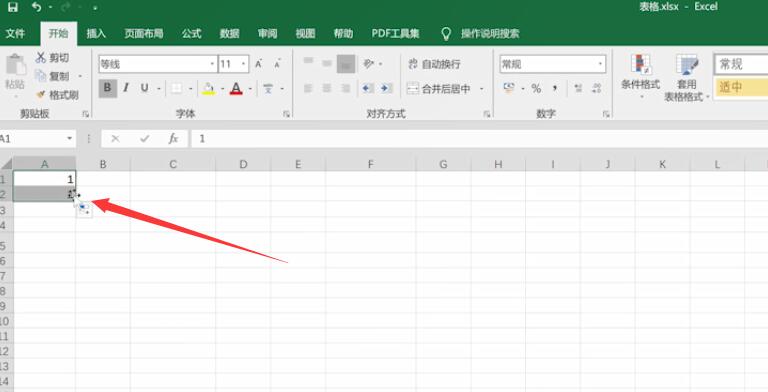Open the 文件 menu
Viewport: 768px width, 392px height.
pyautogui.click(x=15, y=33)
